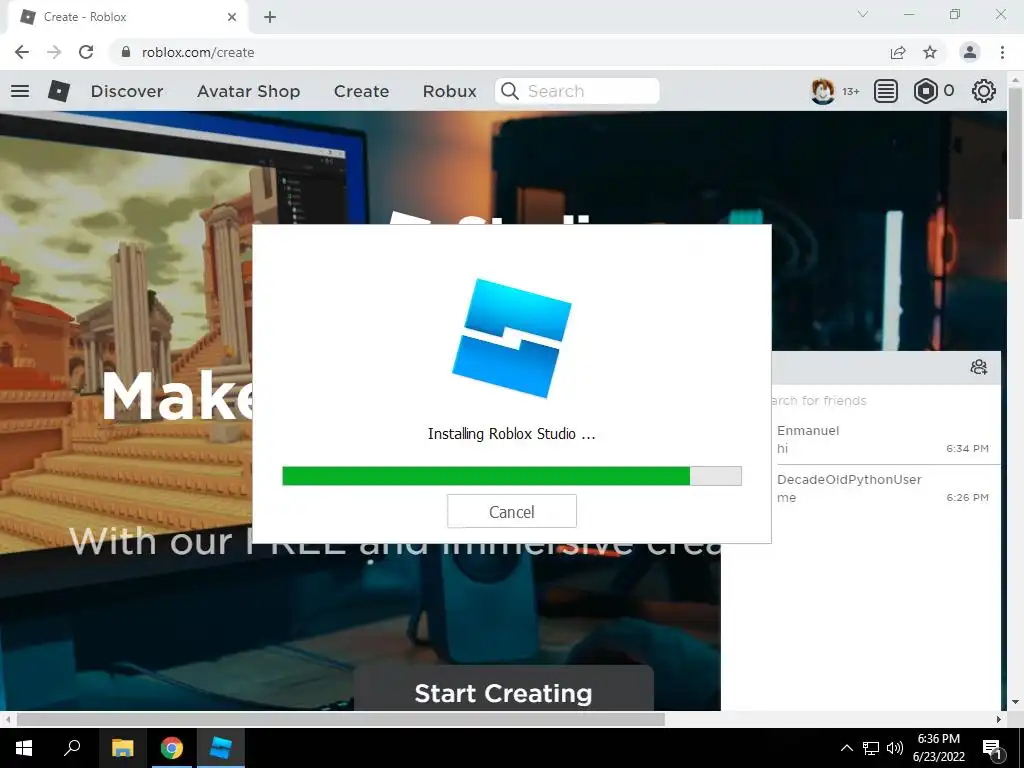The image size is (1024, 768).
Task: Switch to Roblox Studio installer in taskbar
Action: point(221,748)
